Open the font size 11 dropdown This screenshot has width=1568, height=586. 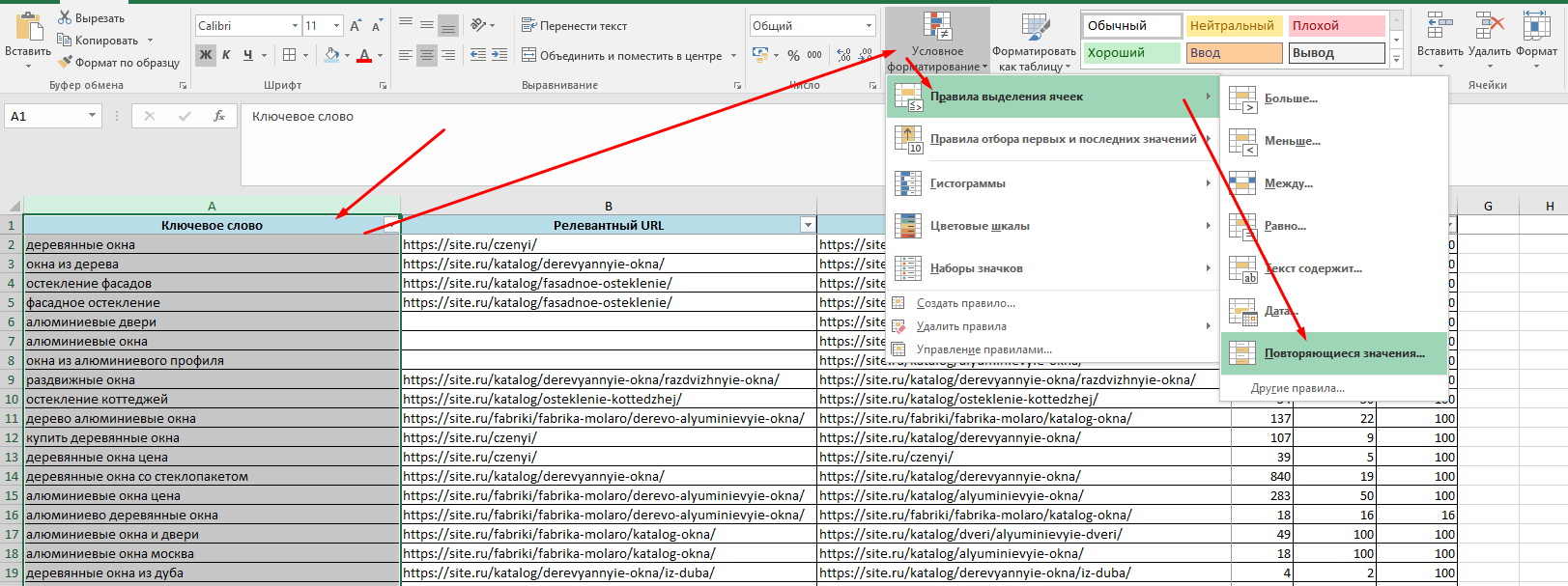pos(336,26)
